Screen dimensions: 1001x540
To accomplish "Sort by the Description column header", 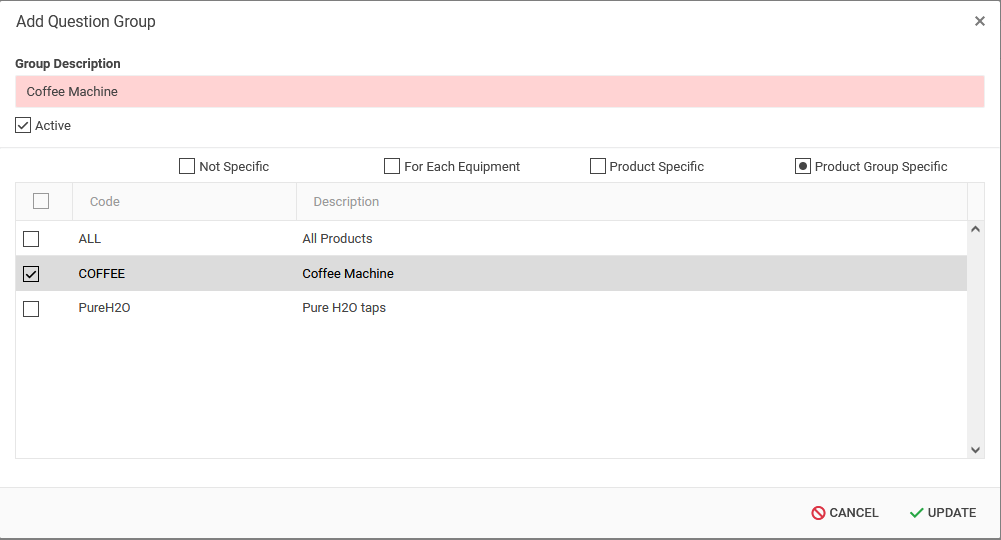I will pyautogui.click(x=346, y=202).
